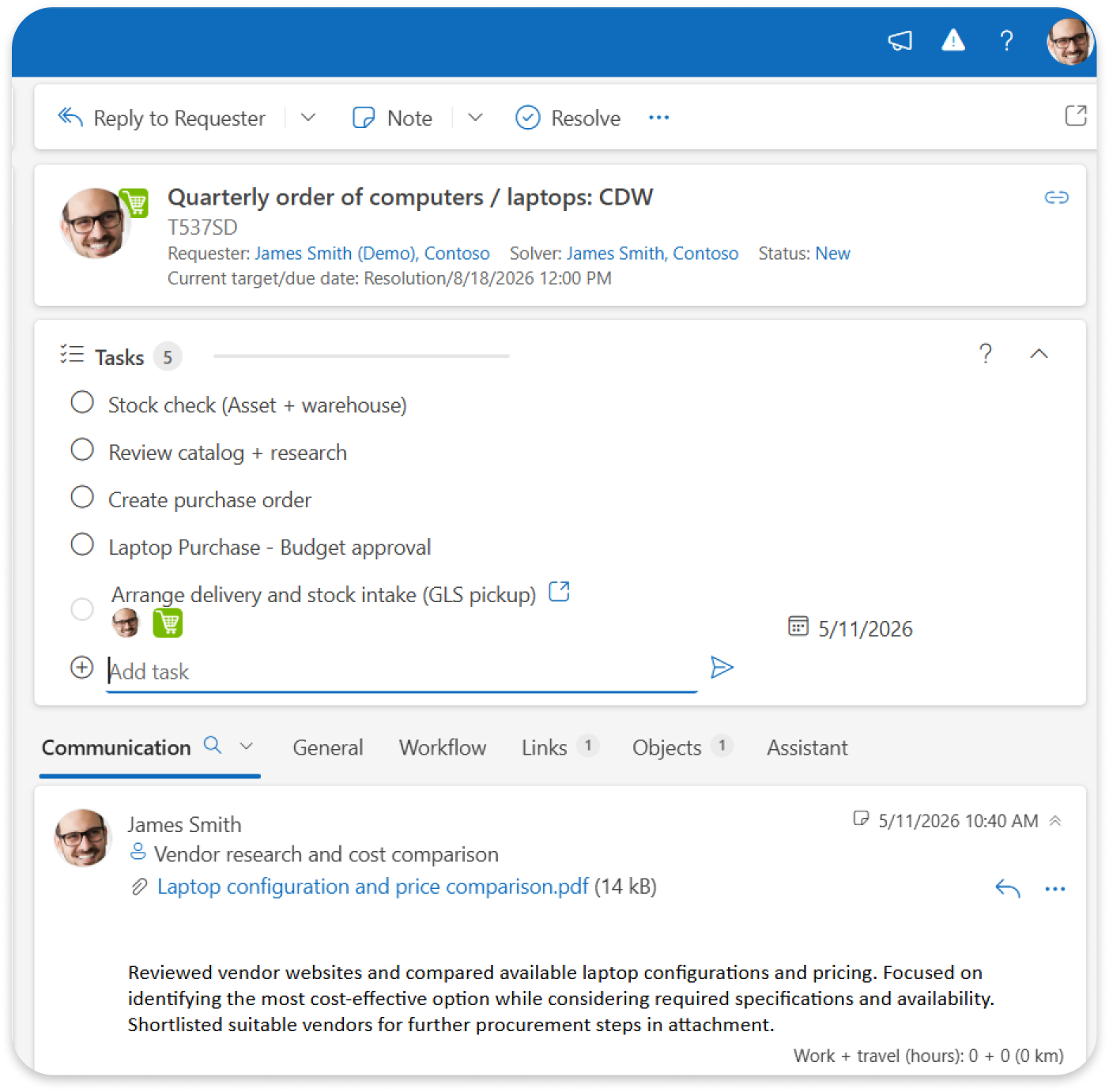Open the Assistant tab

point(807,747)
